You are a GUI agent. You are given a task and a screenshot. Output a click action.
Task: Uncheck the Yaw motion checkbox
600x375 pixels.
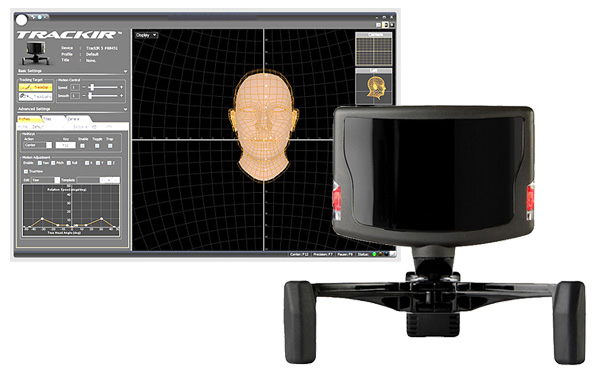(x=40, y=163)
